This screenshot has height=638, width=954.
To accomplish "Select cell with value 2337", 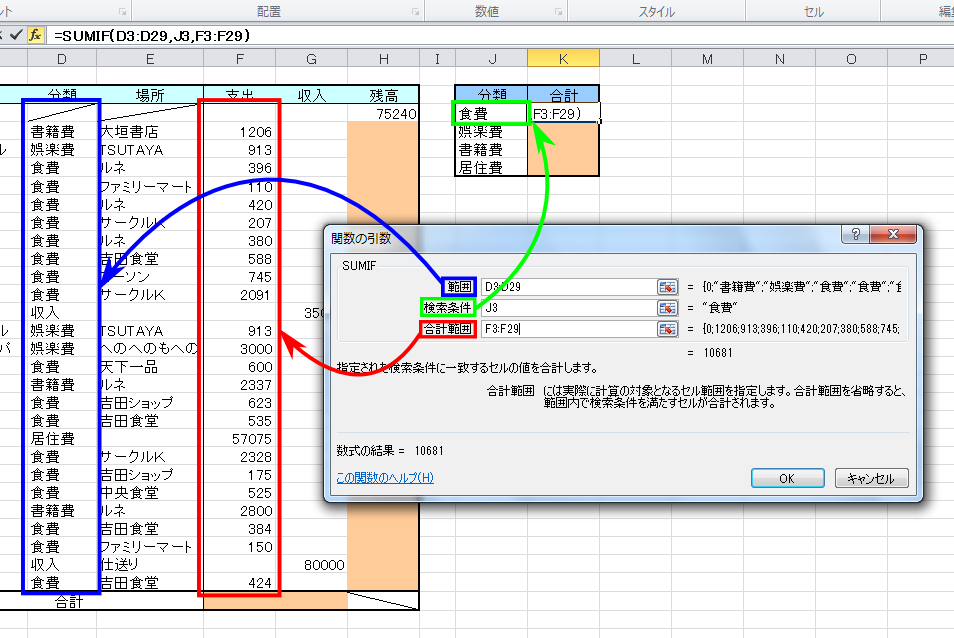I will coord(240,385).
